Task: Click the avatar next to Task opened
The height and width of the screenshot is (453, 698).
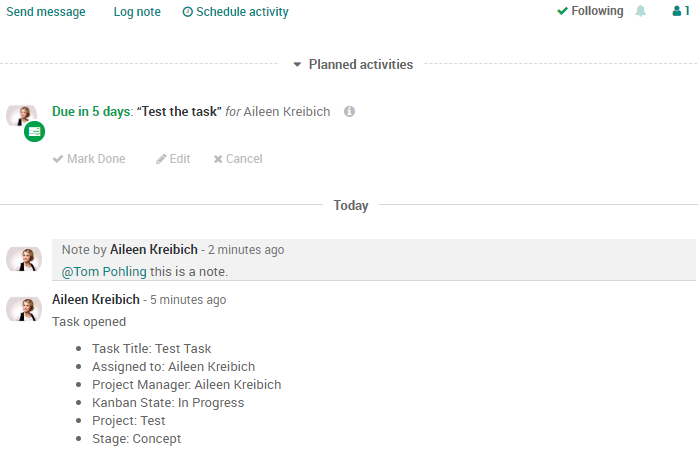Action: [24, 309]
